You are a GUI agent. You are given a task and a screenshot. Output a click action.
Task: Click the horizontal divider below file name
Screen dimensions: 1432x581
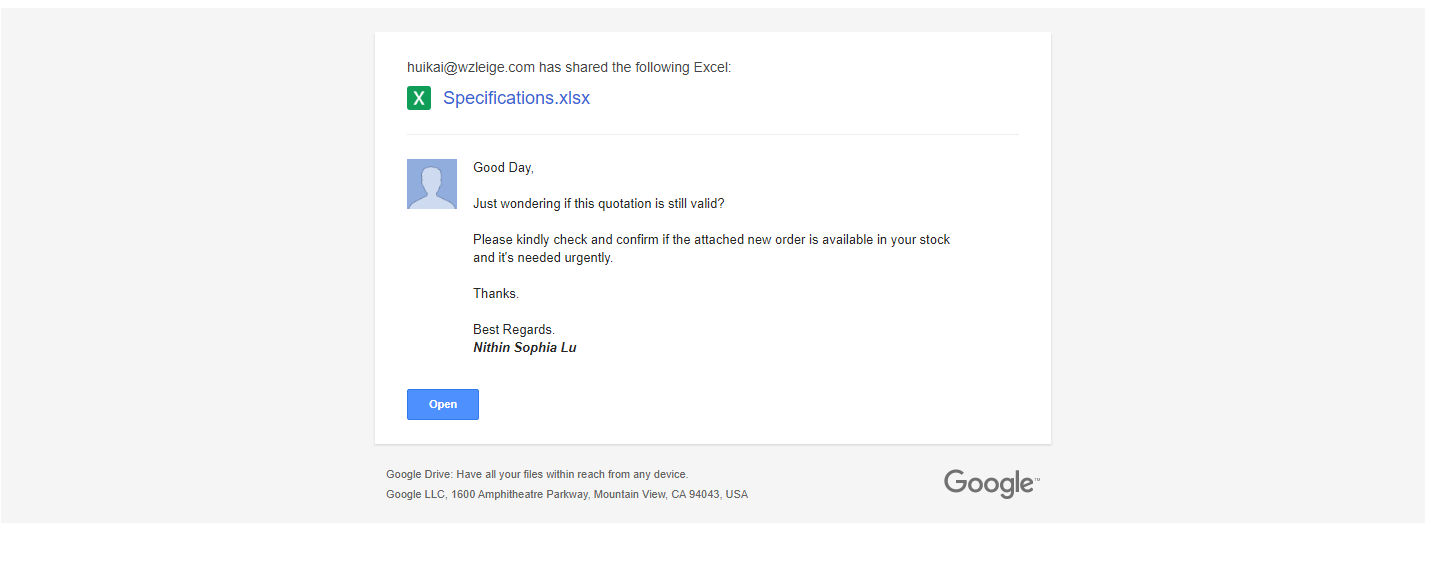tap(712, 134)
